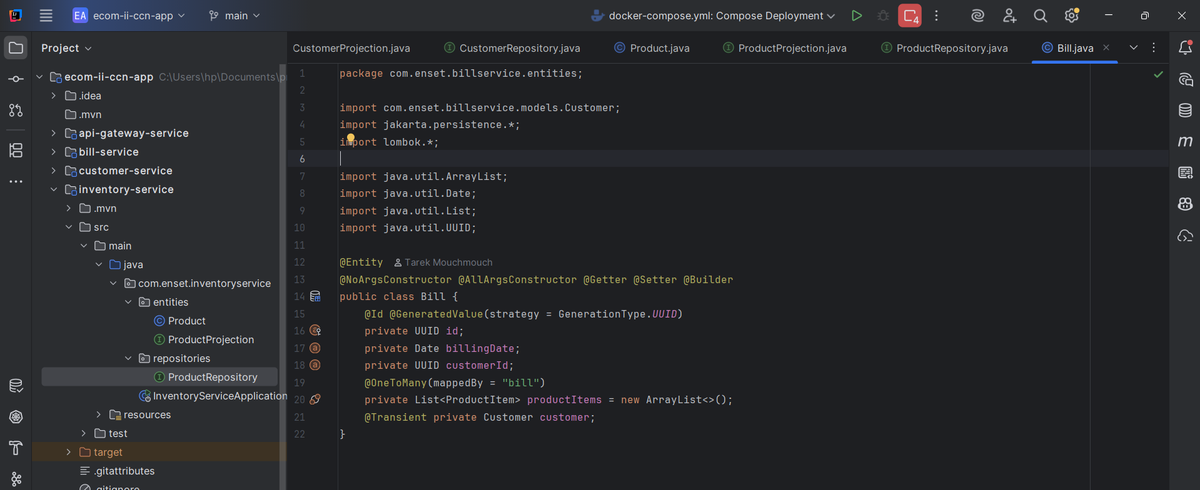The width and height of the screenshot is (1200, 490).
Task: Open the ecom-ii-ccn-app project dropdown
Action: (x=129, y=16)
